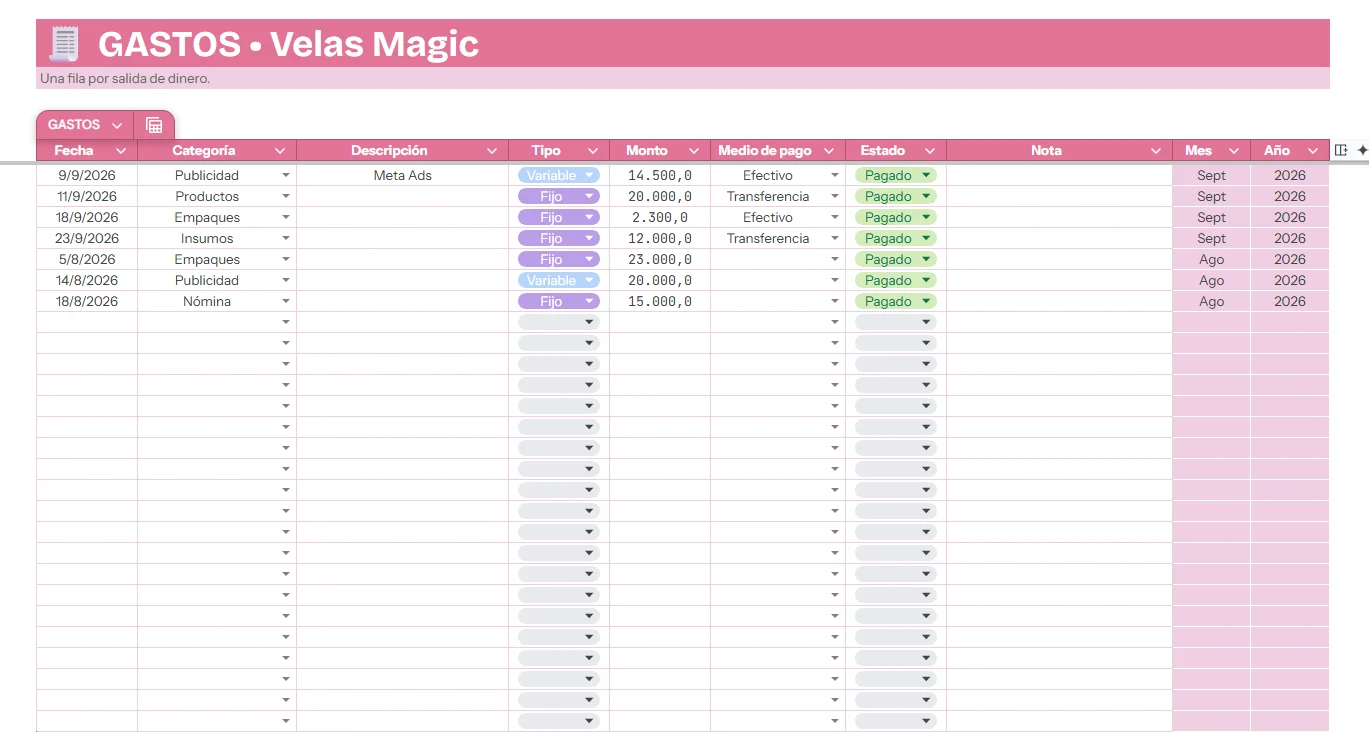Open the Nota column filter arrow

point(1156,151)
